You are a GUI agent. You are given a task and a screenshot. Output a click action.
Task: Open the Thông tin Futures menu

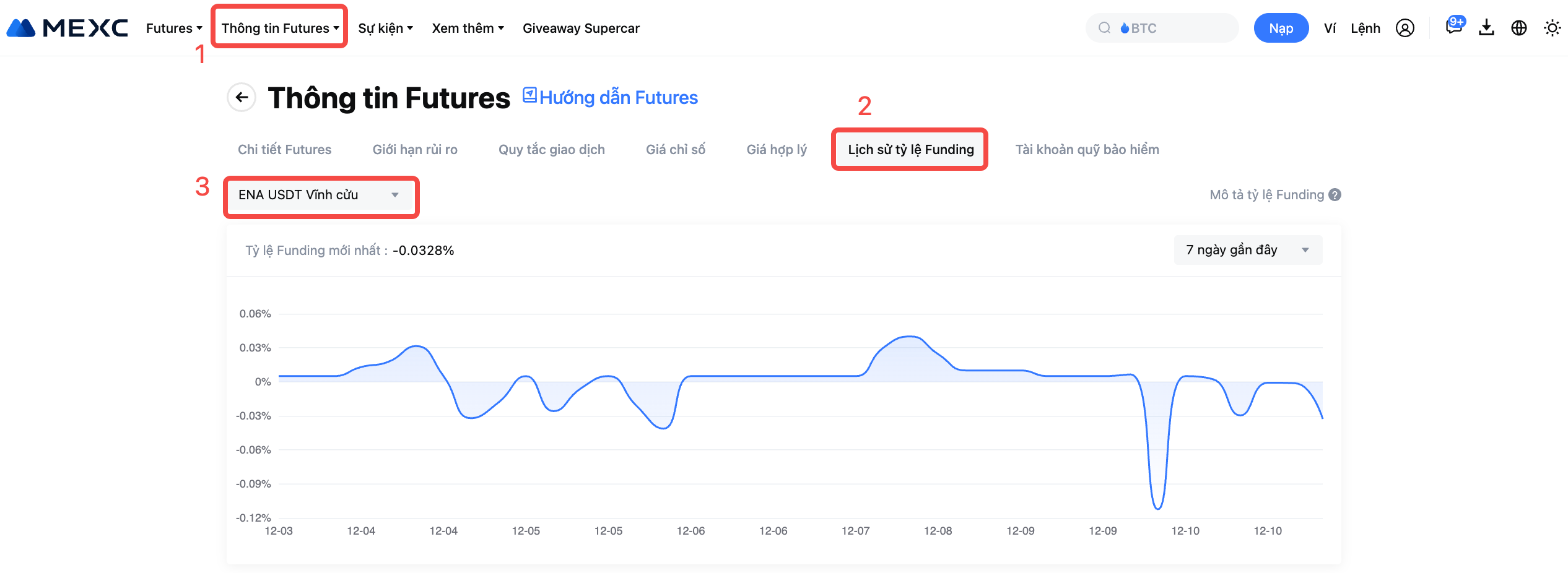(x=280, y=28)
